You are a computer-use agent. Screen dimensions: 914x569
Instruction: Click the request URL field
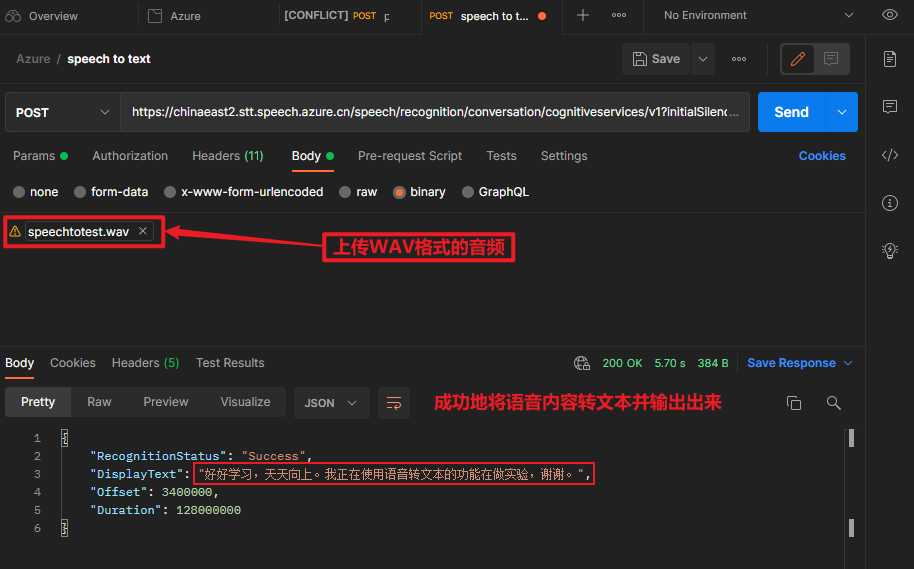pos(435,112)
